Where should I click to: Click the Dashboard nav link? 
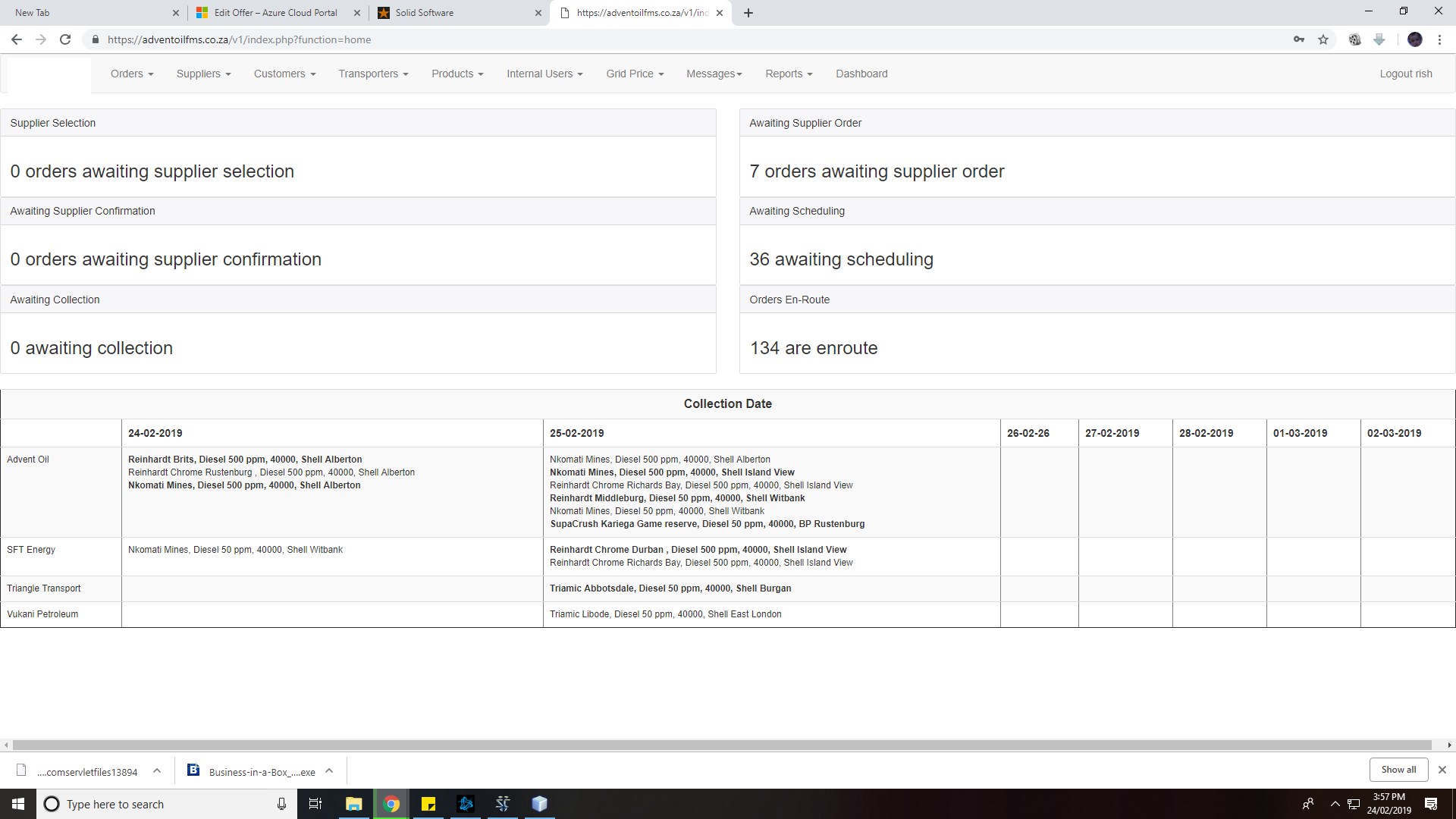pos(861,74)
